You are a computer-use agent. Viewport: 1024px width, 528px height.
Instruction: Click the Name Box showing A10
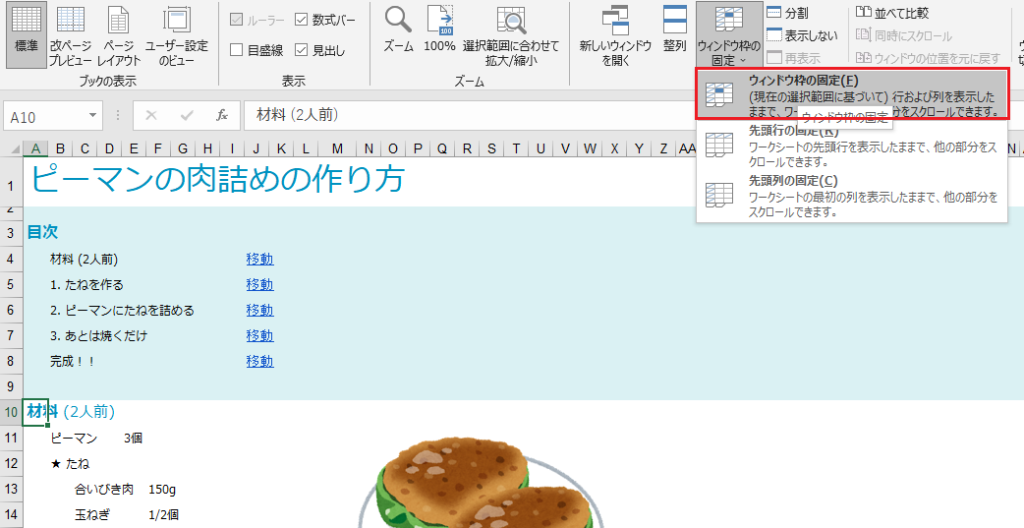(x=44, y=117)
